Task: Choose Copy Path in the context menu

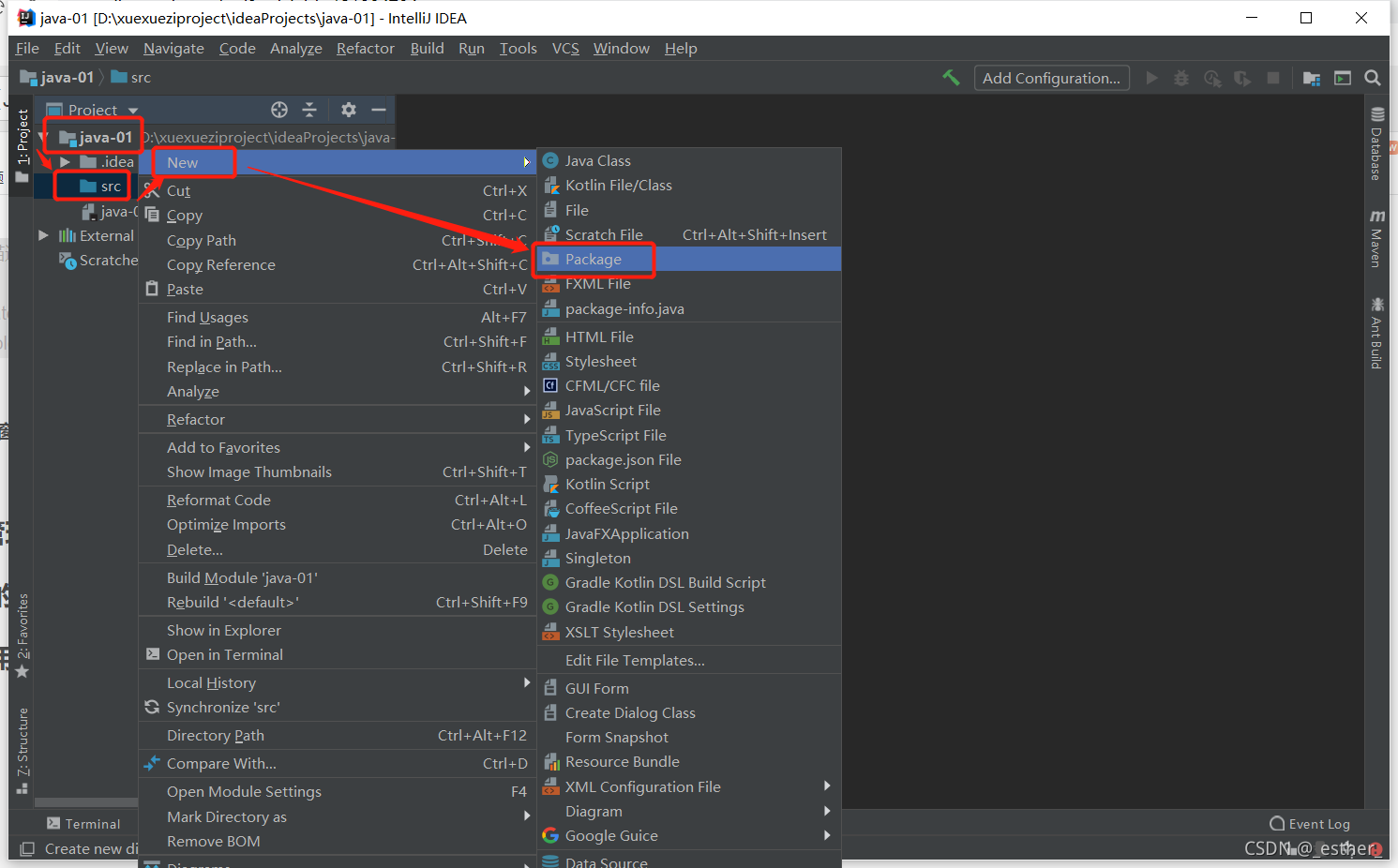Action: coord(338,240)
